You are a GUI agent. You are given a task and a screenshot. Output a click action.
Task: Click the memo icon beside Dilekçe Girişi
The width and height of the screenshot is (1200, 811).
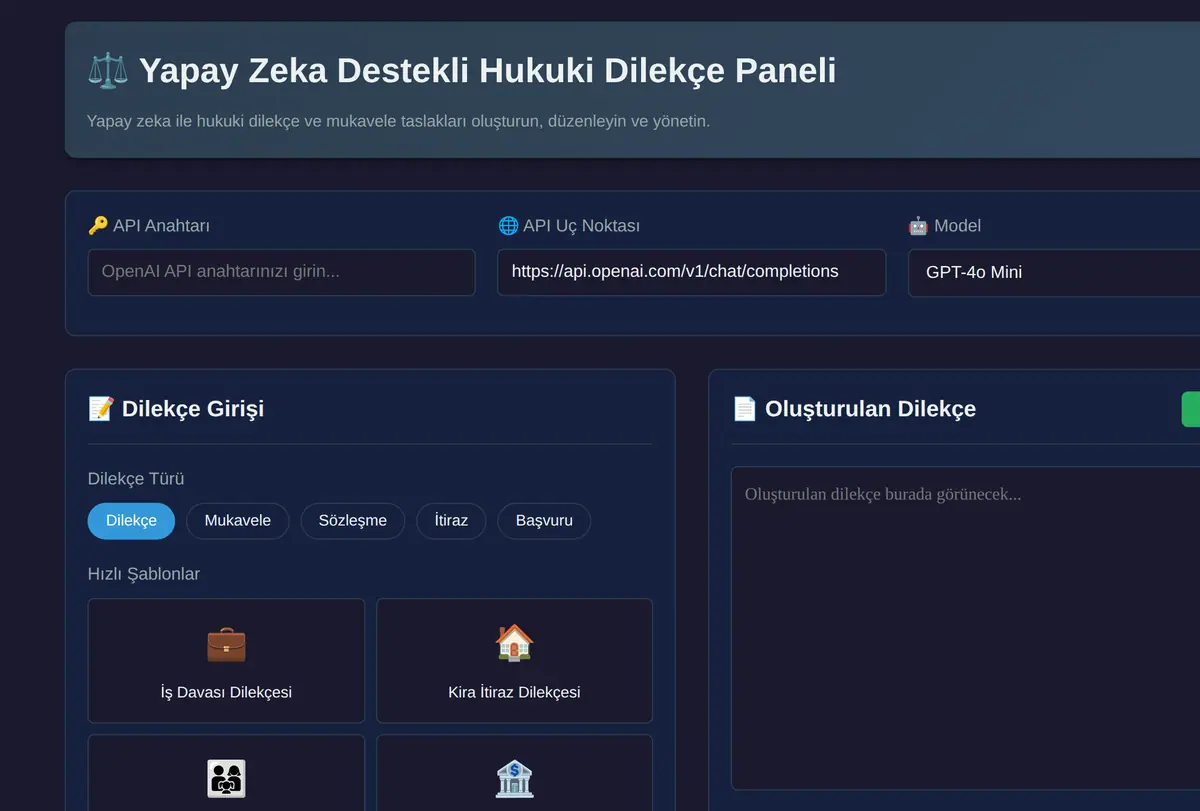101,408
